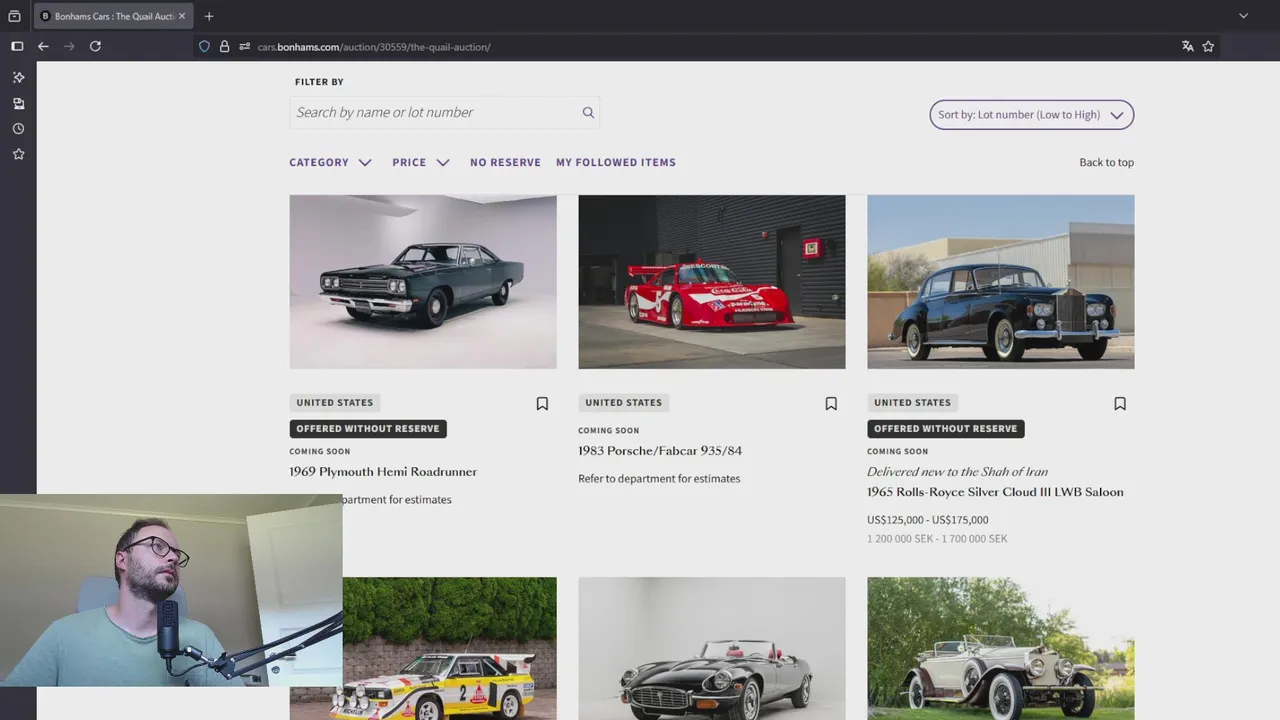Click the tab overview icon at top left
Image resolution: width=1280 pixels, height=720 pixels.
pyautogui.click(x=14, y=16)
